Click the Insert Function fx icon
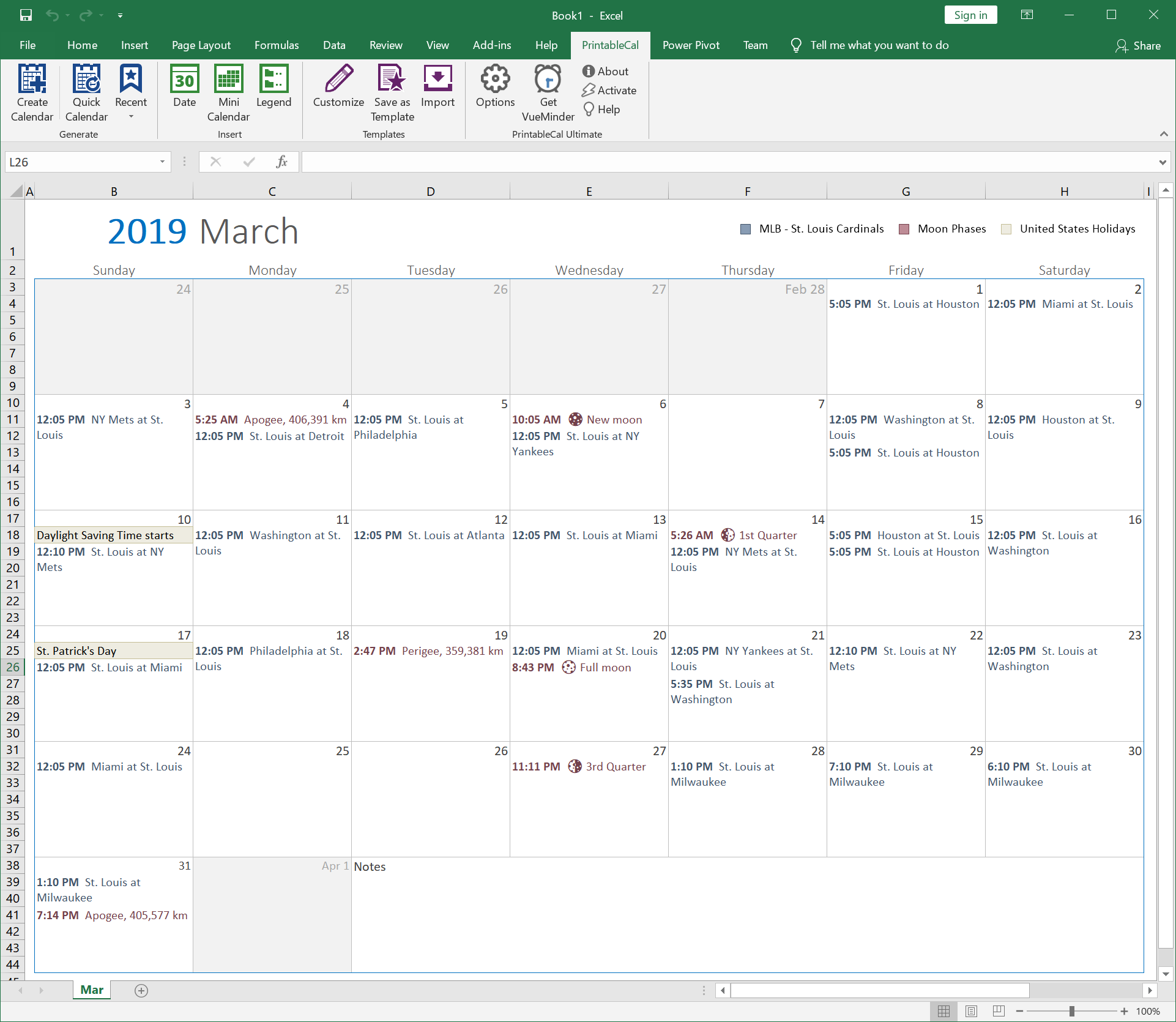The image size is (1176, 1022). (x=281, y=162)
